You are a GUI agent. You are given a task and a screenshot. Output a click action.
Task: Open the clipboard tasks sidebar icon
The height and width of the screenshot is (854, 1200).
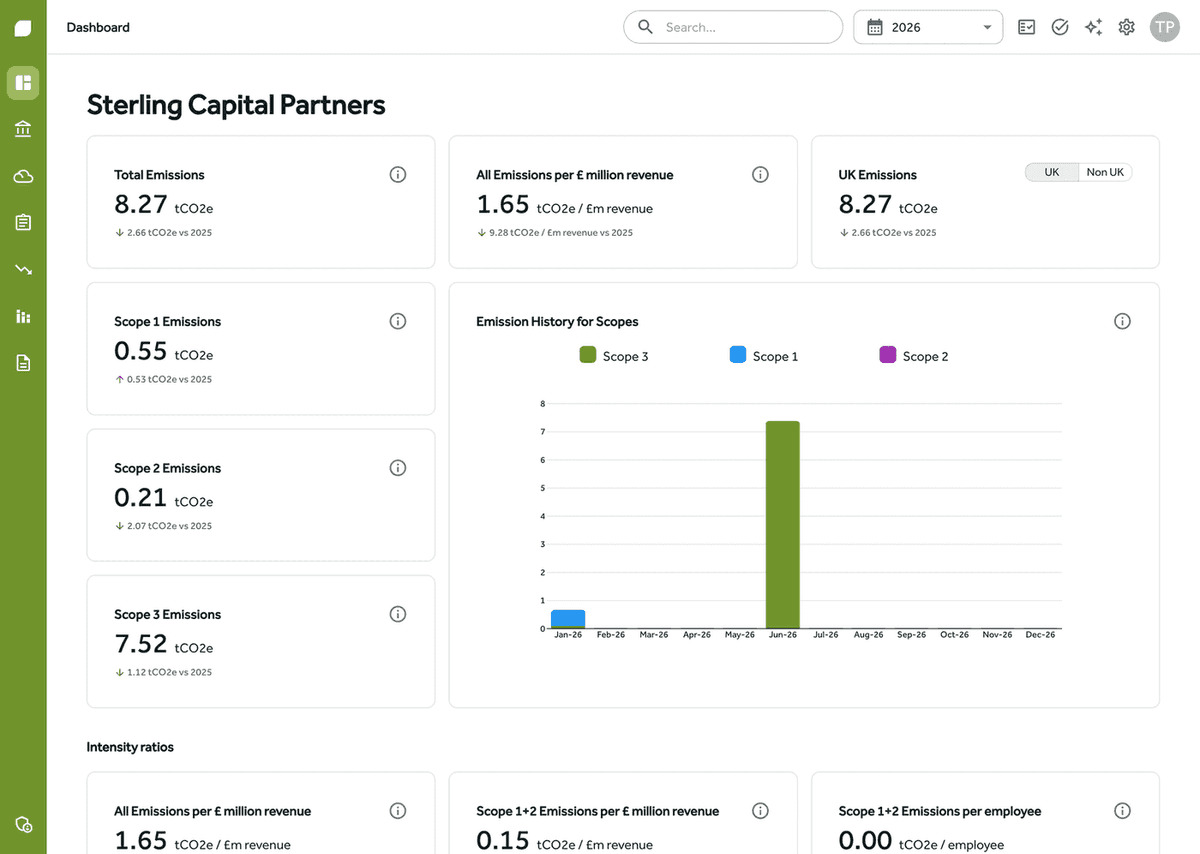tap(23, 222)
